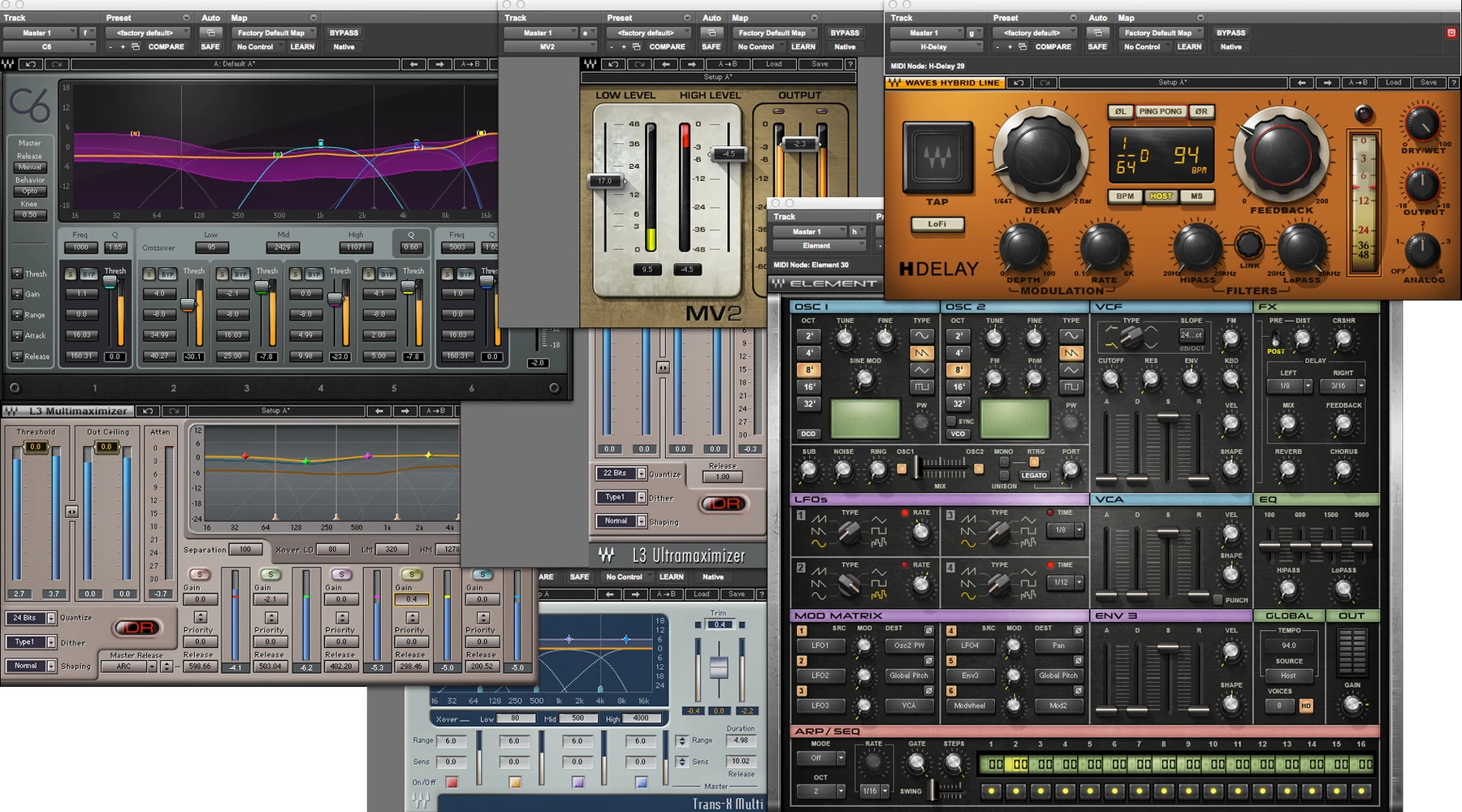Open the LFO 4 time 1/12 dropdown
Screen dimensions: 1462x812
point(1066,582)
